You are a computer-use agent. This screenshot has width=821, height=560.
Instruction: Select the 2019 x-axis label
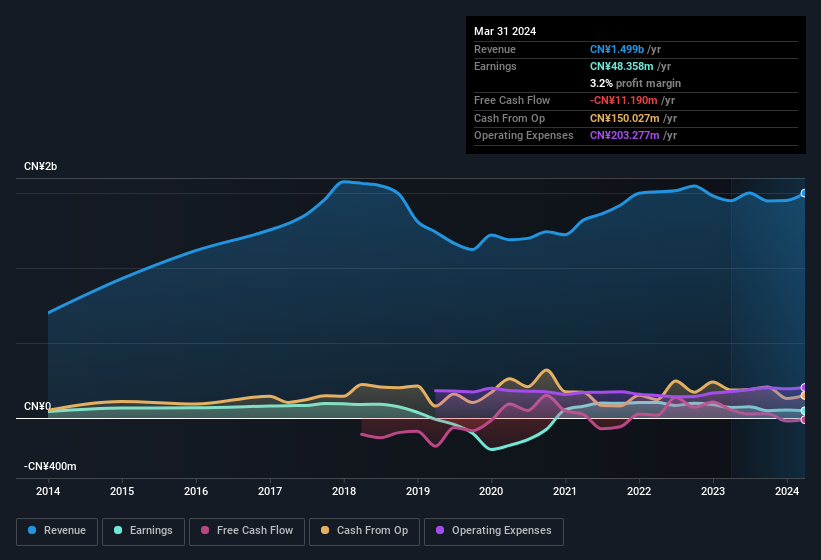(418, 491)
